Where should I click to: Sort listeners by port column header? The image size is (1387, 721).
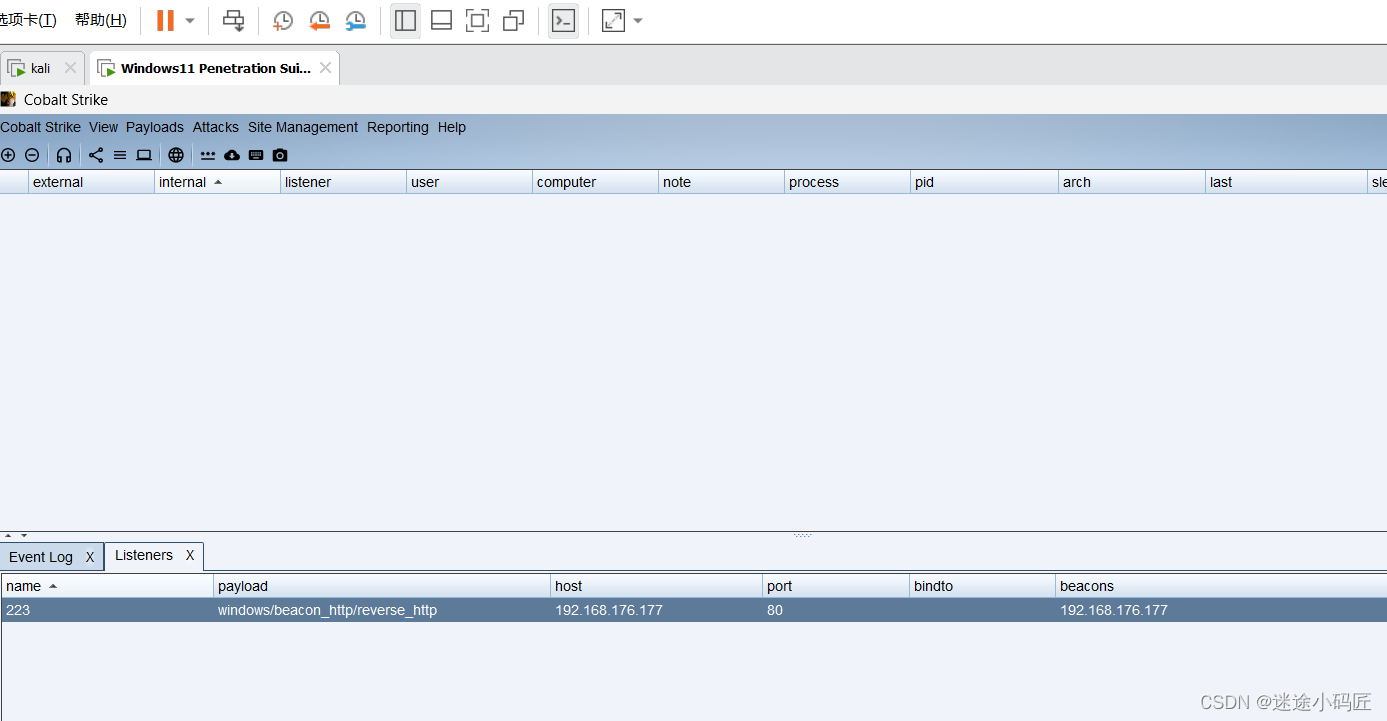click(836, 586)
